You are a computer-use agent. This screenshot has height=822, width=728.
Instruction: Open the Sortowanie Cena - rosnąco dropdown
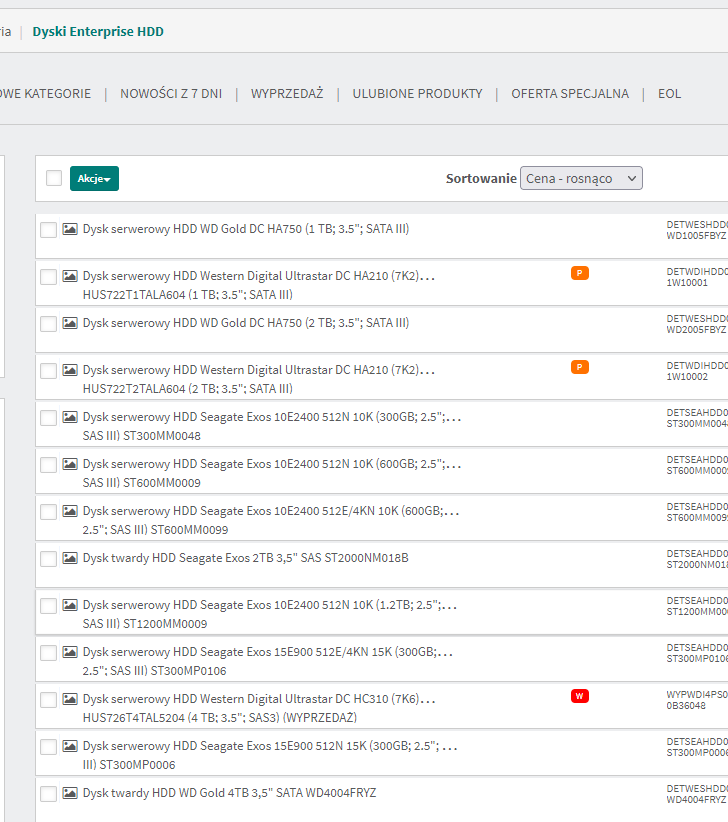pyautogui.click(x=581, y=178)
